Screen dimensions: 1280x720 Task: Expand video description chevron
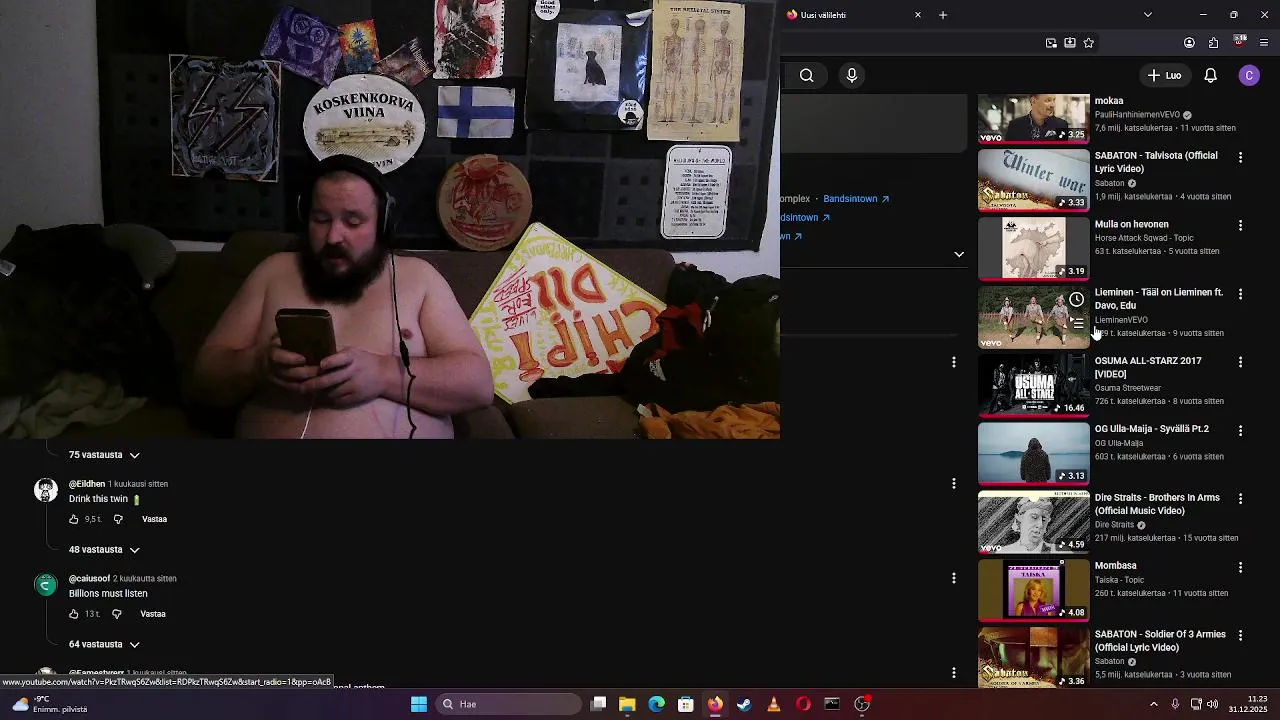[x=959, y=254]
